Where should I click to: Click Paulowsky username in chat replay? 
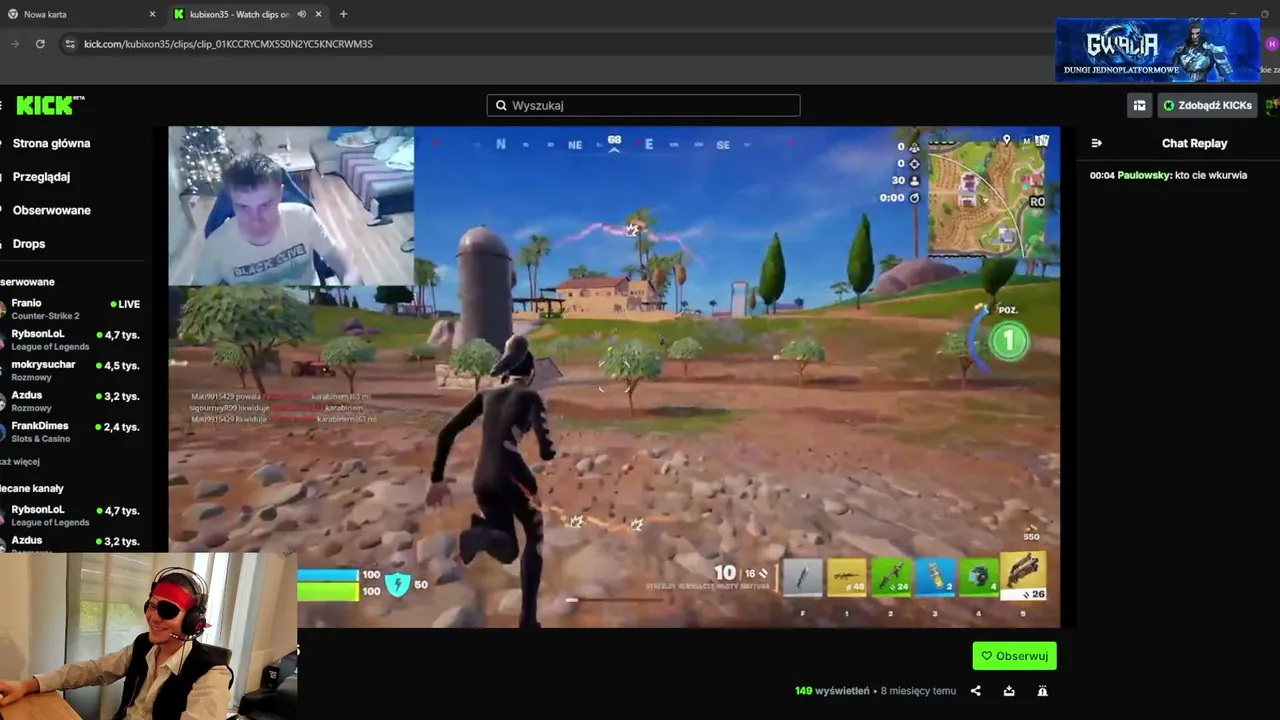1143,175
